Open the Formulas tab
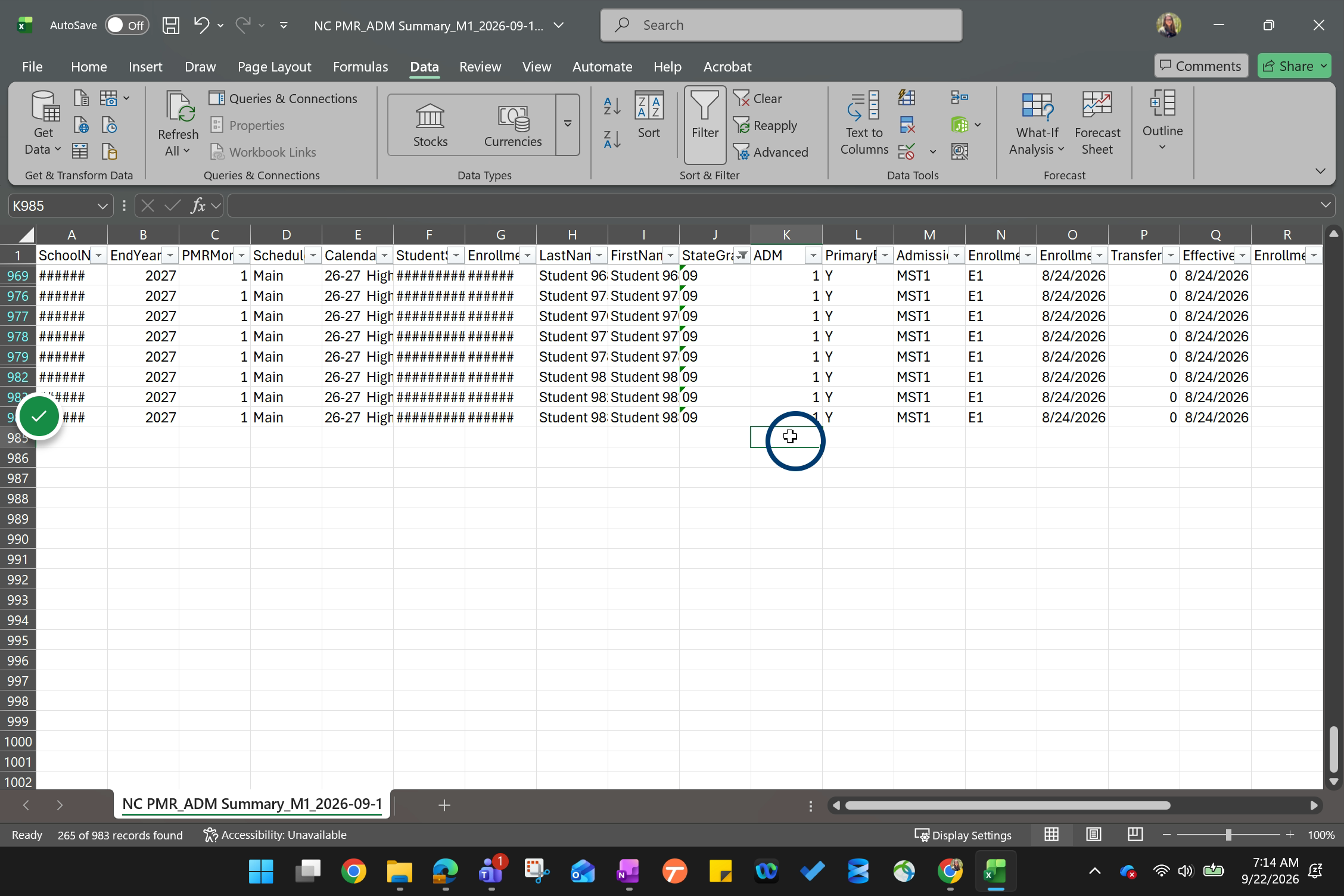Viewport: 1344px width, 896px height. (360, 67)
